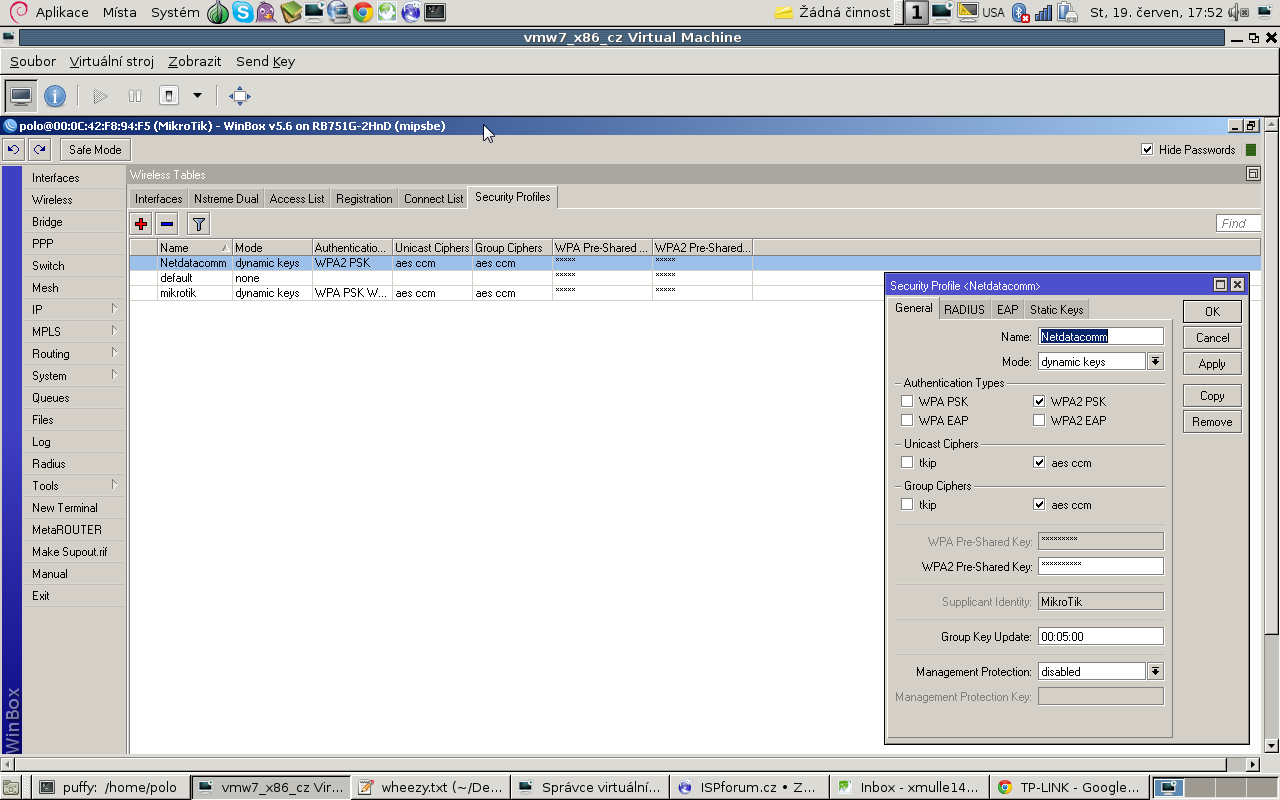The height and width of the screenshot is (800, 1280).
Task: Open the RADIUS tab in Security Profile
Action: point(964,310)
